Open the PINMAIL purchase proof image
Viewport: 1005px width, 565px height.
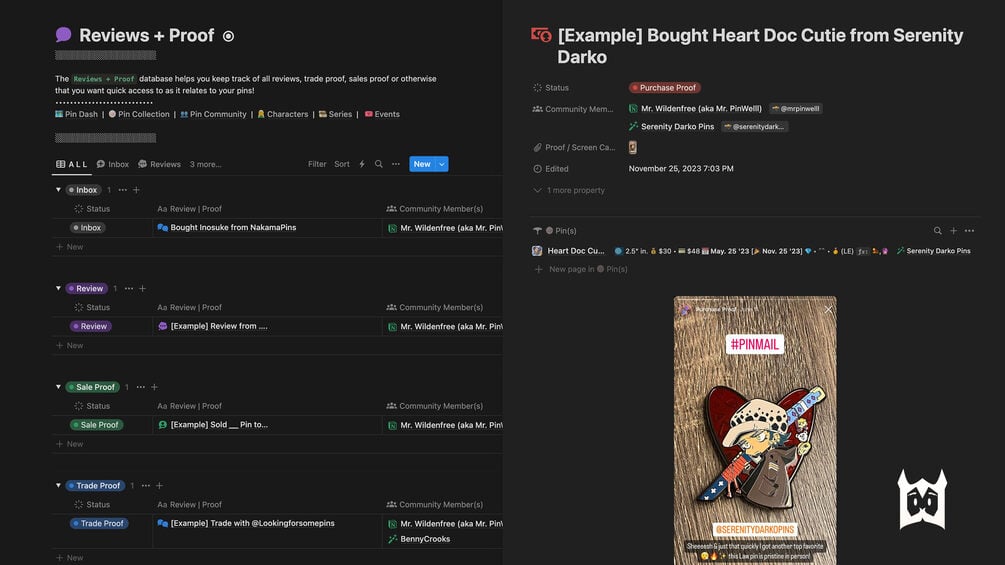click(x=755, y=430)
